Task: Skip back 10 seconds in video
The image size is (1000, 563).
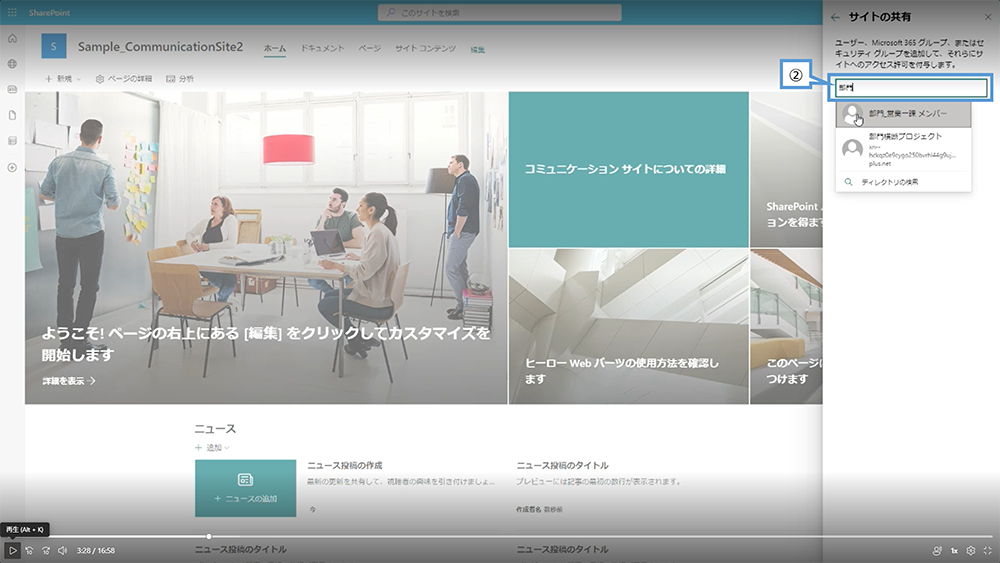Action: [x=29, y=550]
